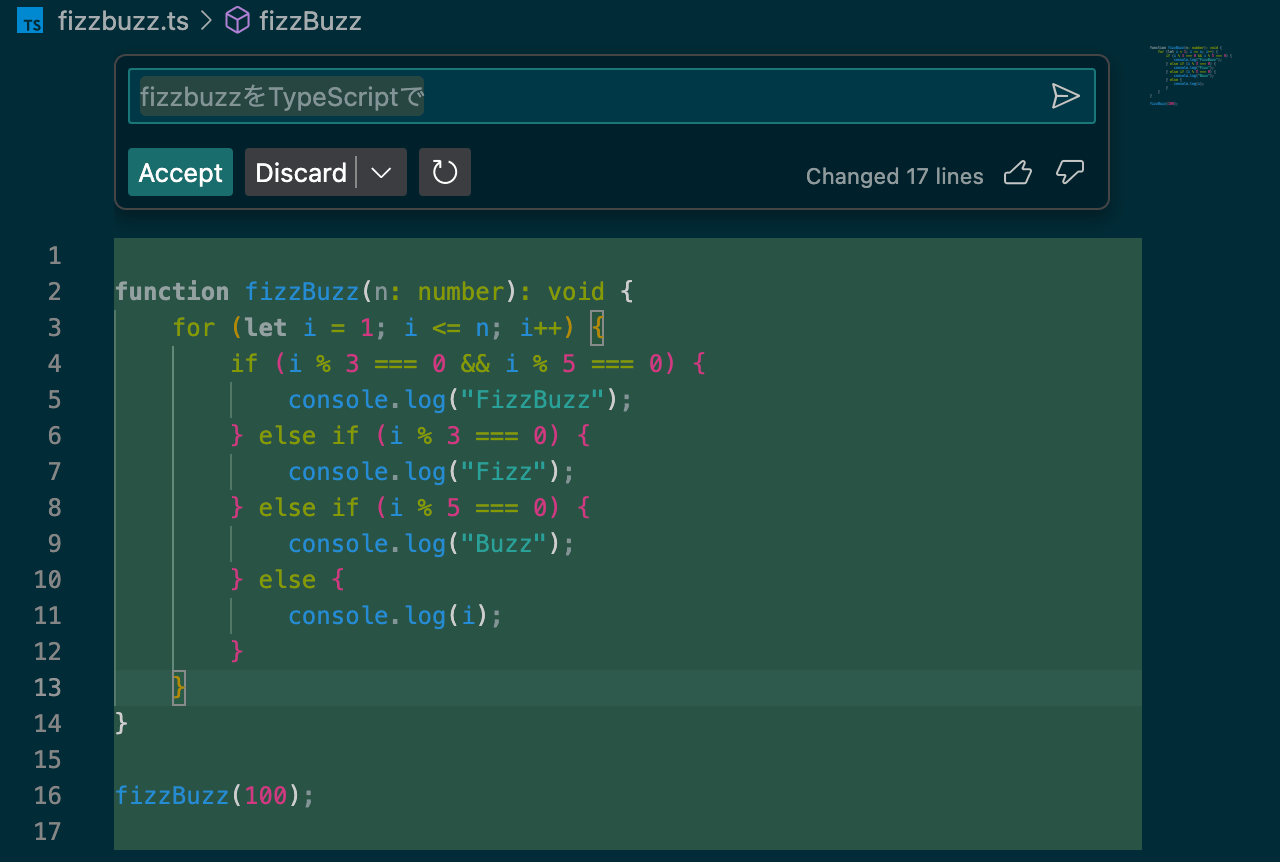Click the fizzBuzz symbol cube icon
Image resolution: width=1280 pixels, height=862 pixels.
point(237,20)
